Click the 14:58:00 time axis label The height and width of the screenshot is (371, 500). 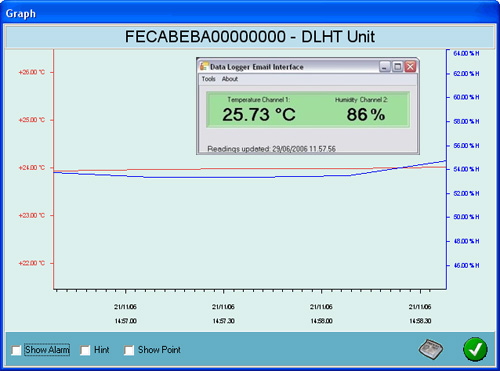point(322,321)
